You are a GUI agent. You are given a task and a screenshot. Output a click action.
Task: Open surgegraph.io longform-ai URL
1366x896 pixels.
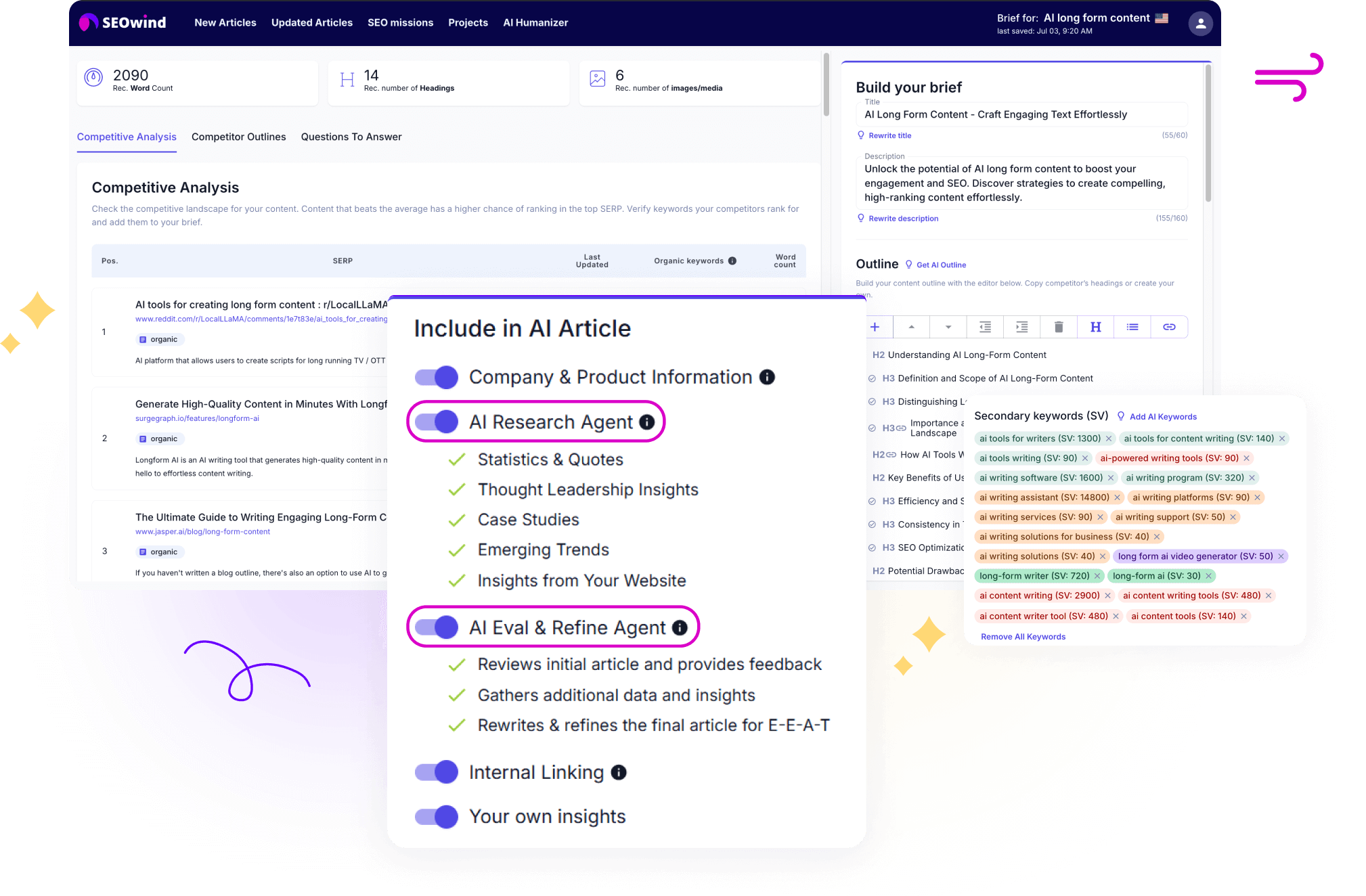[x=197, y=419]
